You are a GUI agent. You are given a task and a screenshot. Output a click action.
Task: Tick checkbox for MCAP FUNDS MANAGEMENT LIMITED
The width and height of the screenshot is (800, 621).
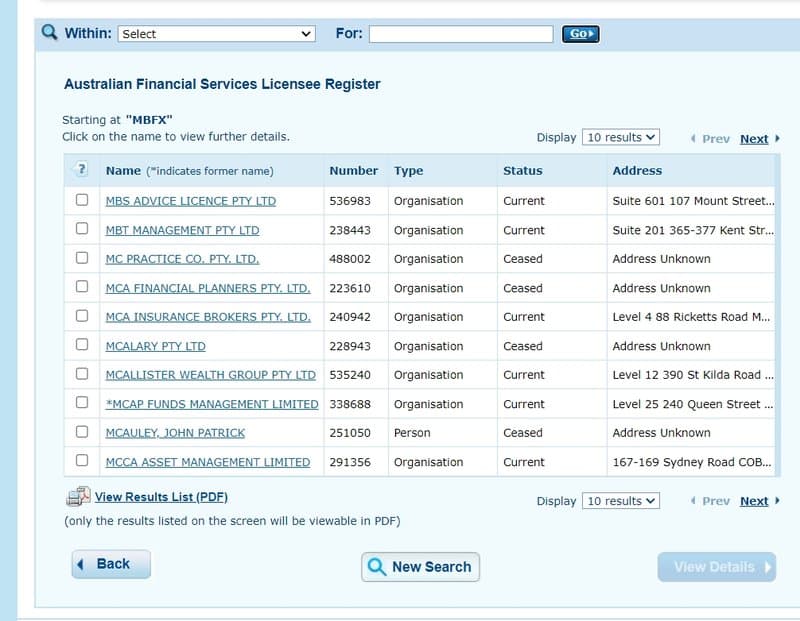point(82,403)
